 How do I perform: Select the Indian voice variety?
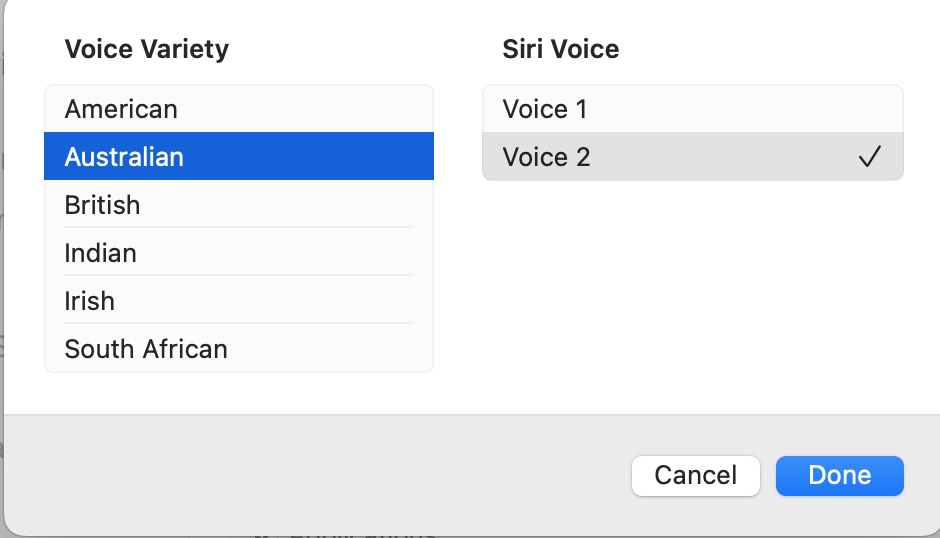click(100, 253)
